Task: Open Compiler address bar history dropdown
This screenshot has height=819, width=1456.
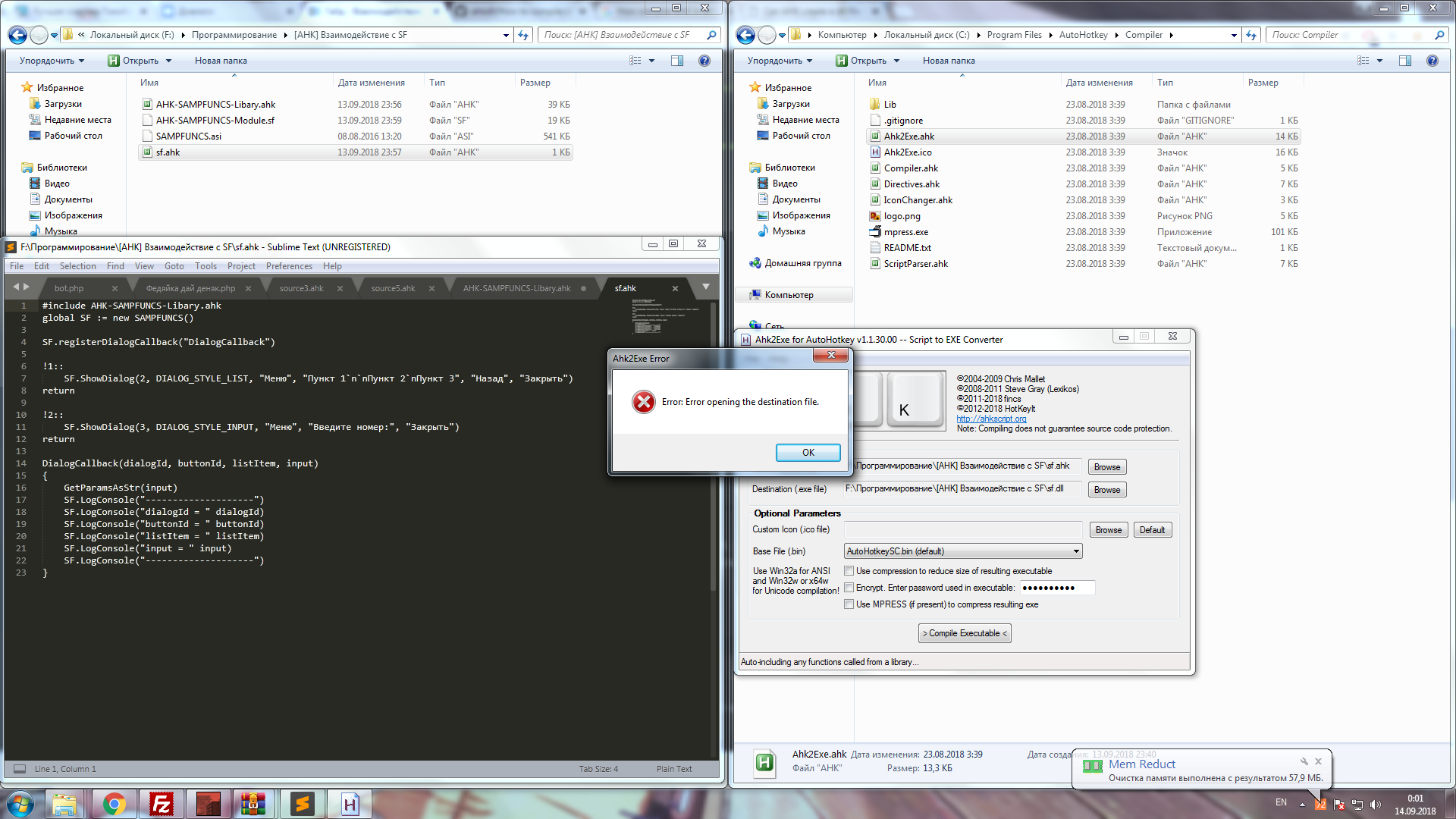Action: click(x=1234, y=35)
